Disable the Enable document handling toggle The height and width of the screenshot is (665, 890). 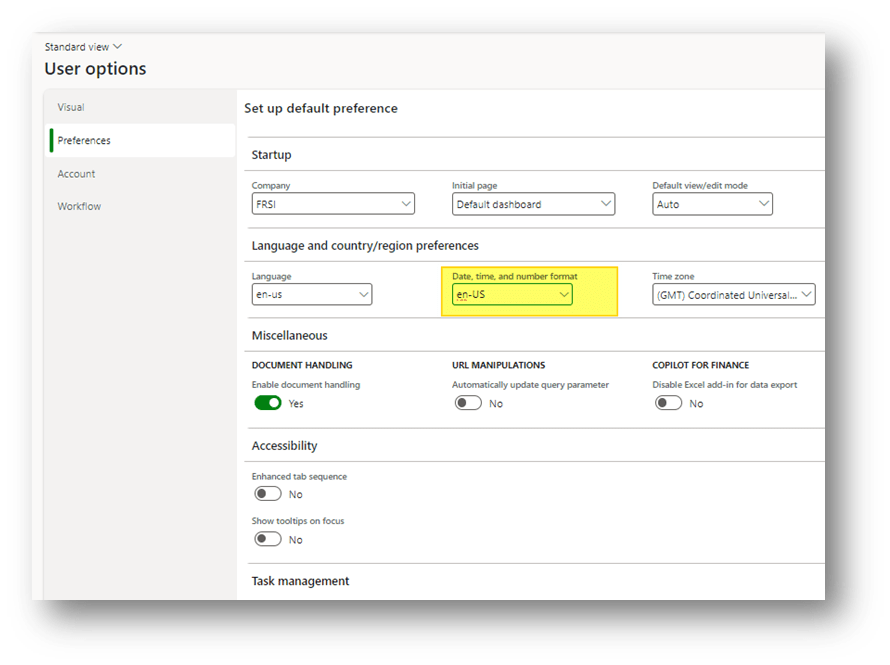(x=268, y=403)
